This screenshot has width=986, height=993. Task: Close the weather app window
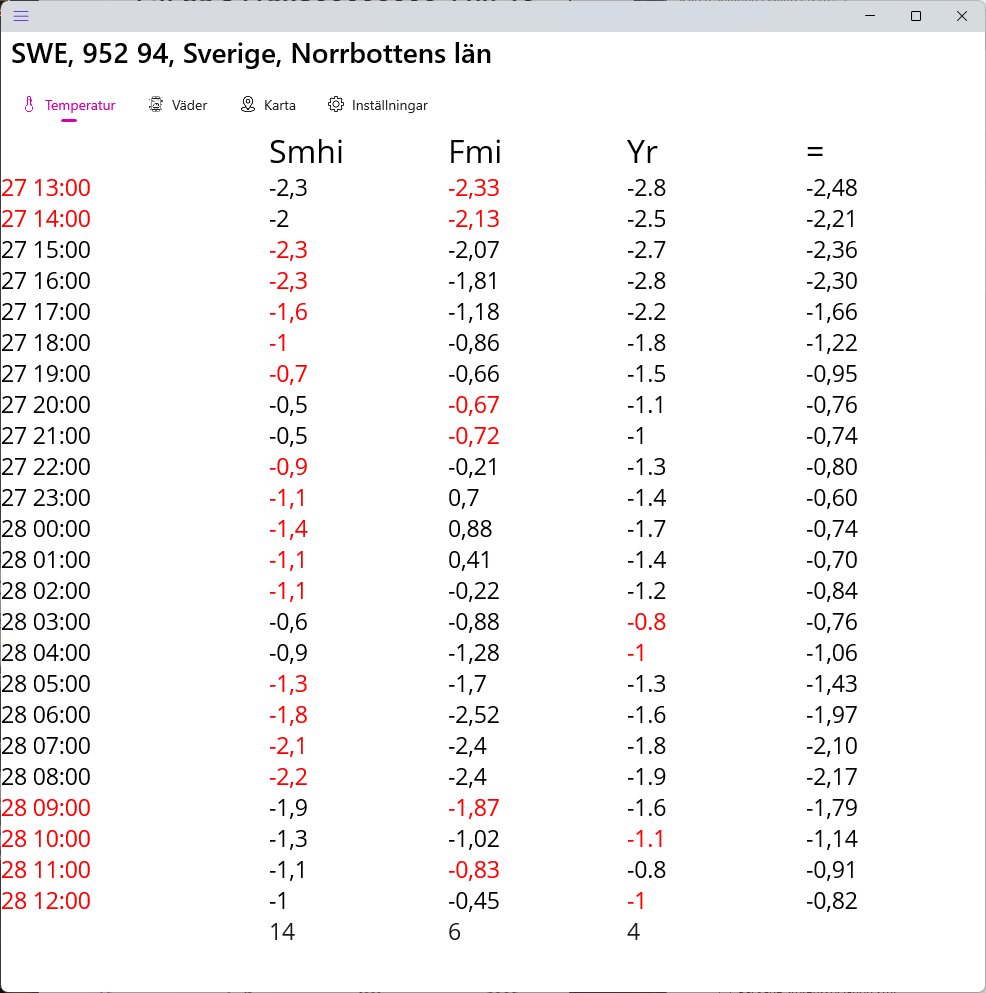tap(961, 16)
